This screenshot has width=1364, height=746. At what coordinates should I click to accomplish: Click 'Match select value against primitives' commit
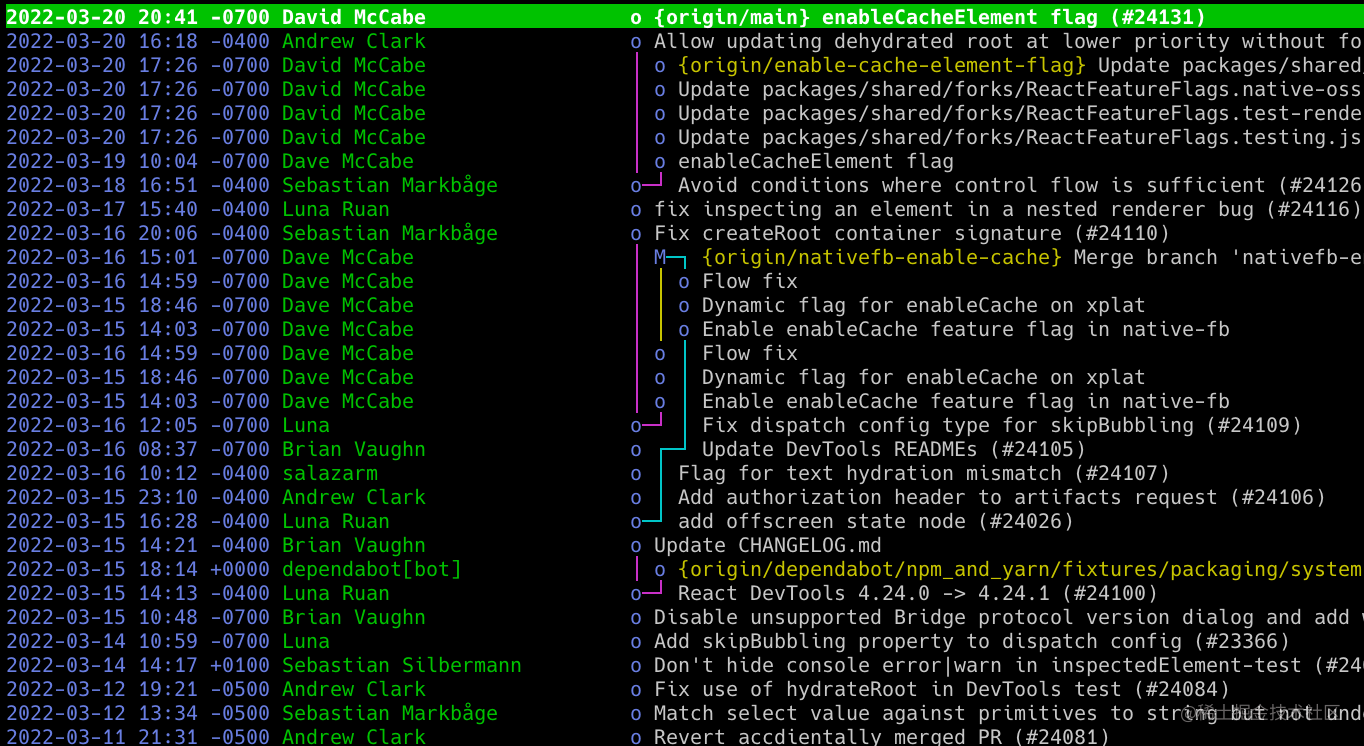1008,713
